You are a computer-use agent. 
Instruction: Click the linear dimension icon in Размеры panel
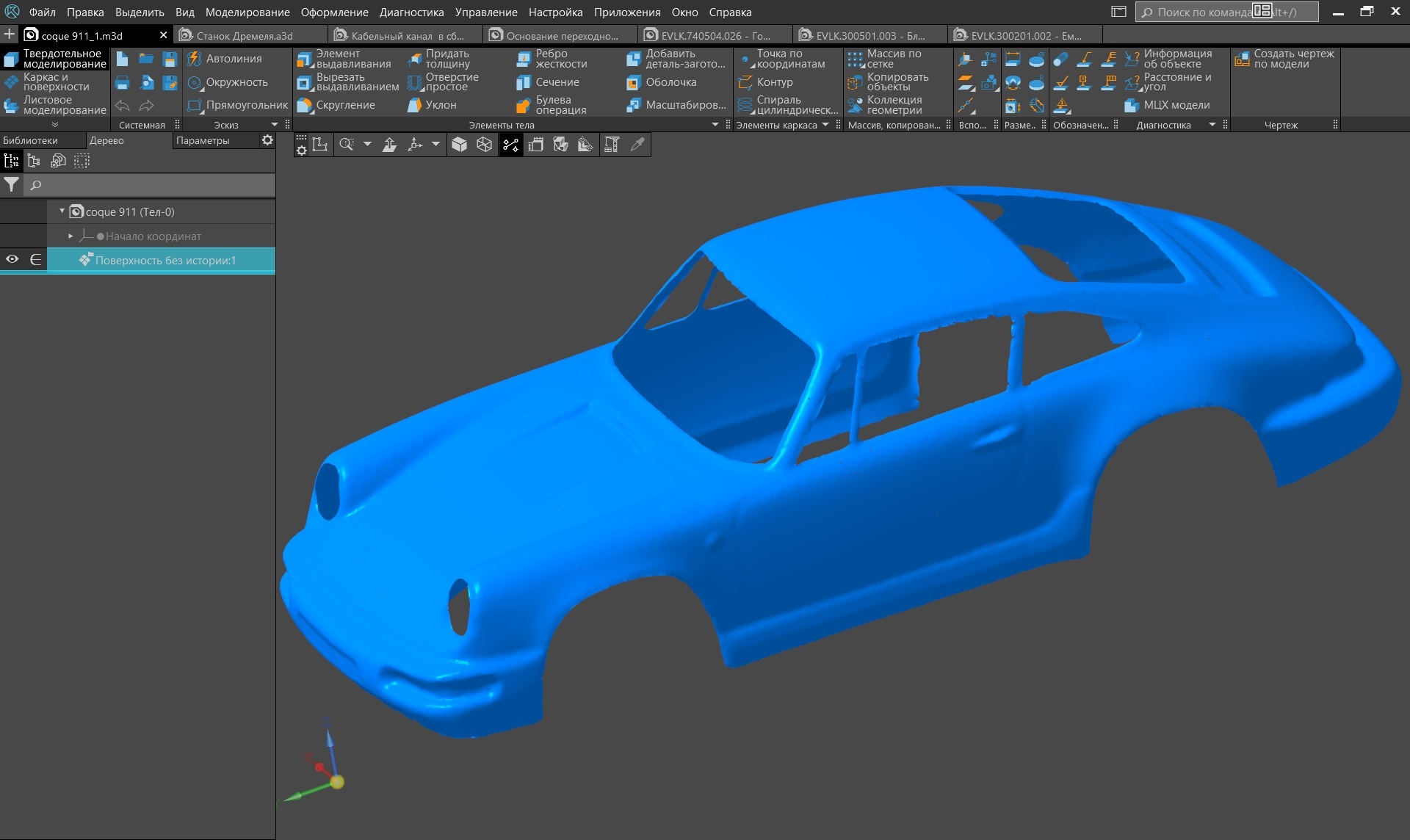(x=1013, y=59)
